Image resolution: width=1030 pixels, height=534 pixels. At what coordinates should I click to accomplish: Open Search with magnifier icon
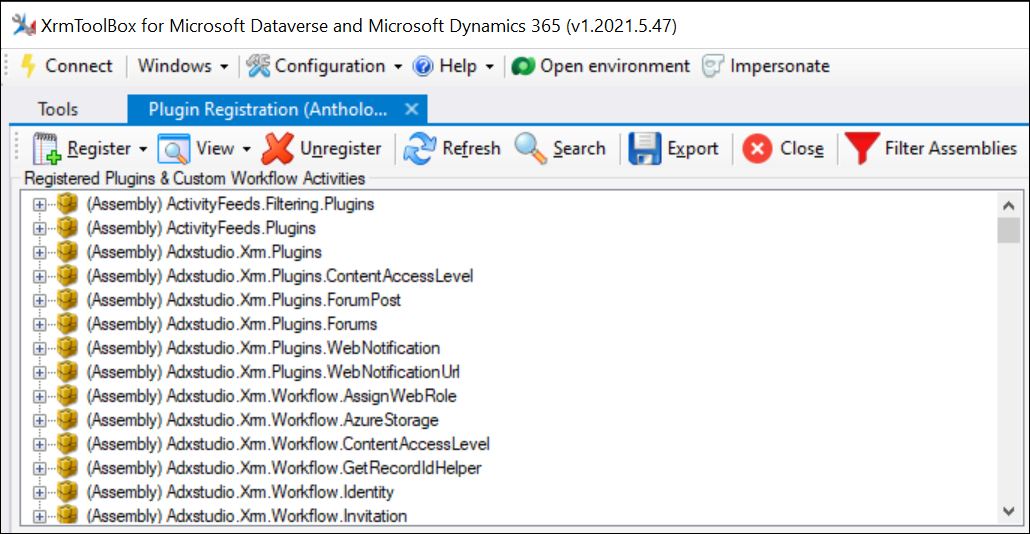point(530,149)
